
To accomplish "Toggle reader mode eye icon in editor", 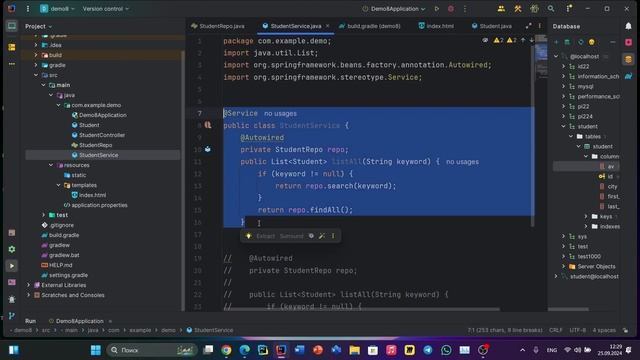I will click(485, 40).
